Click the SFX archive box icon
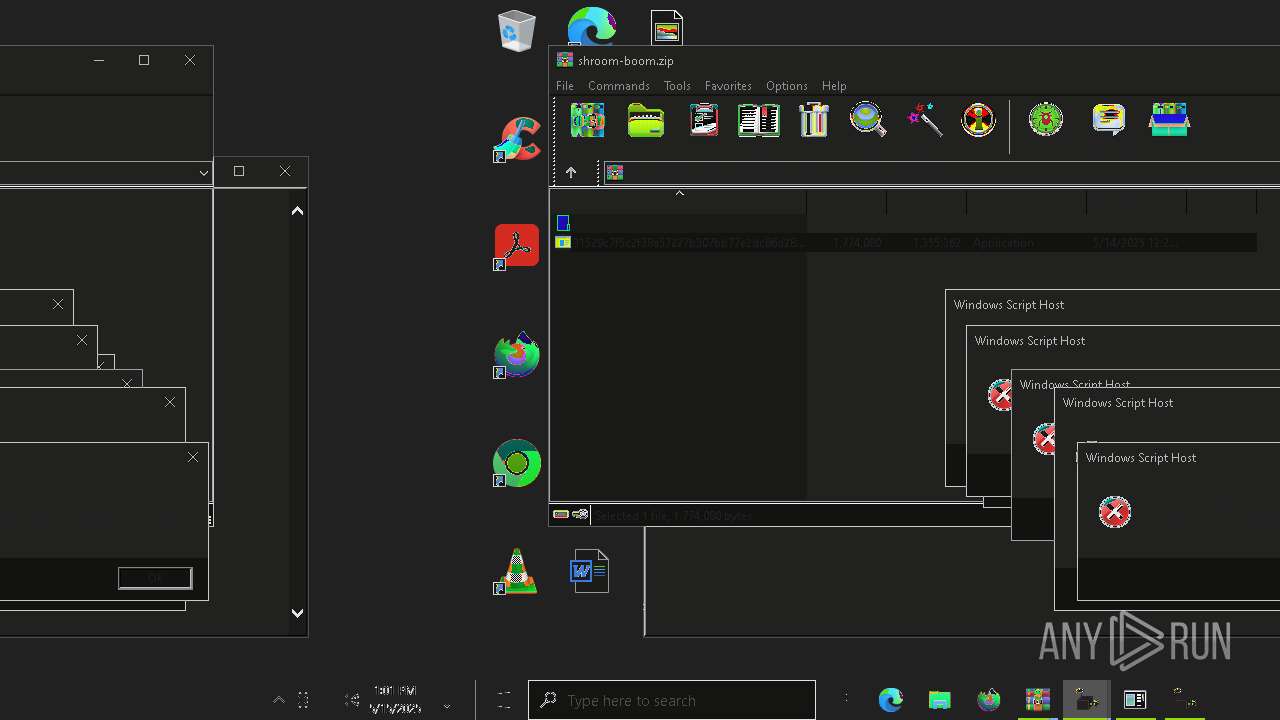The image size is (1280, 720). tap(1169, 120)
